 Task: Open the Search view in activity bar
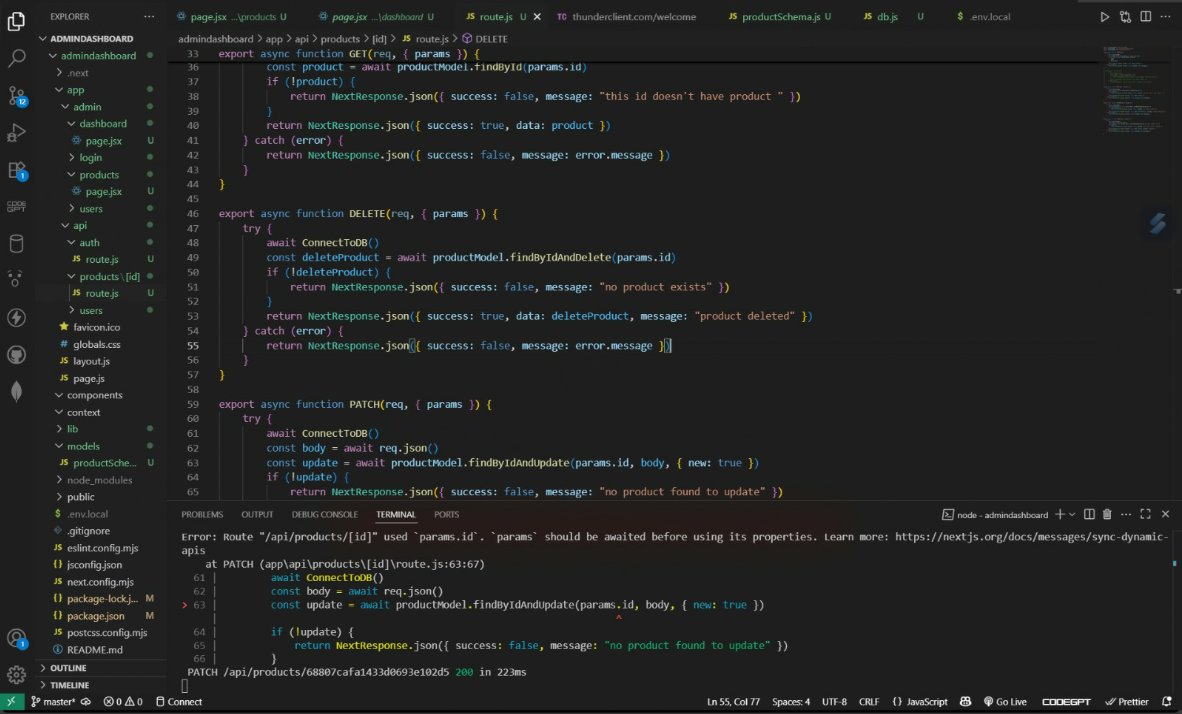16,58
